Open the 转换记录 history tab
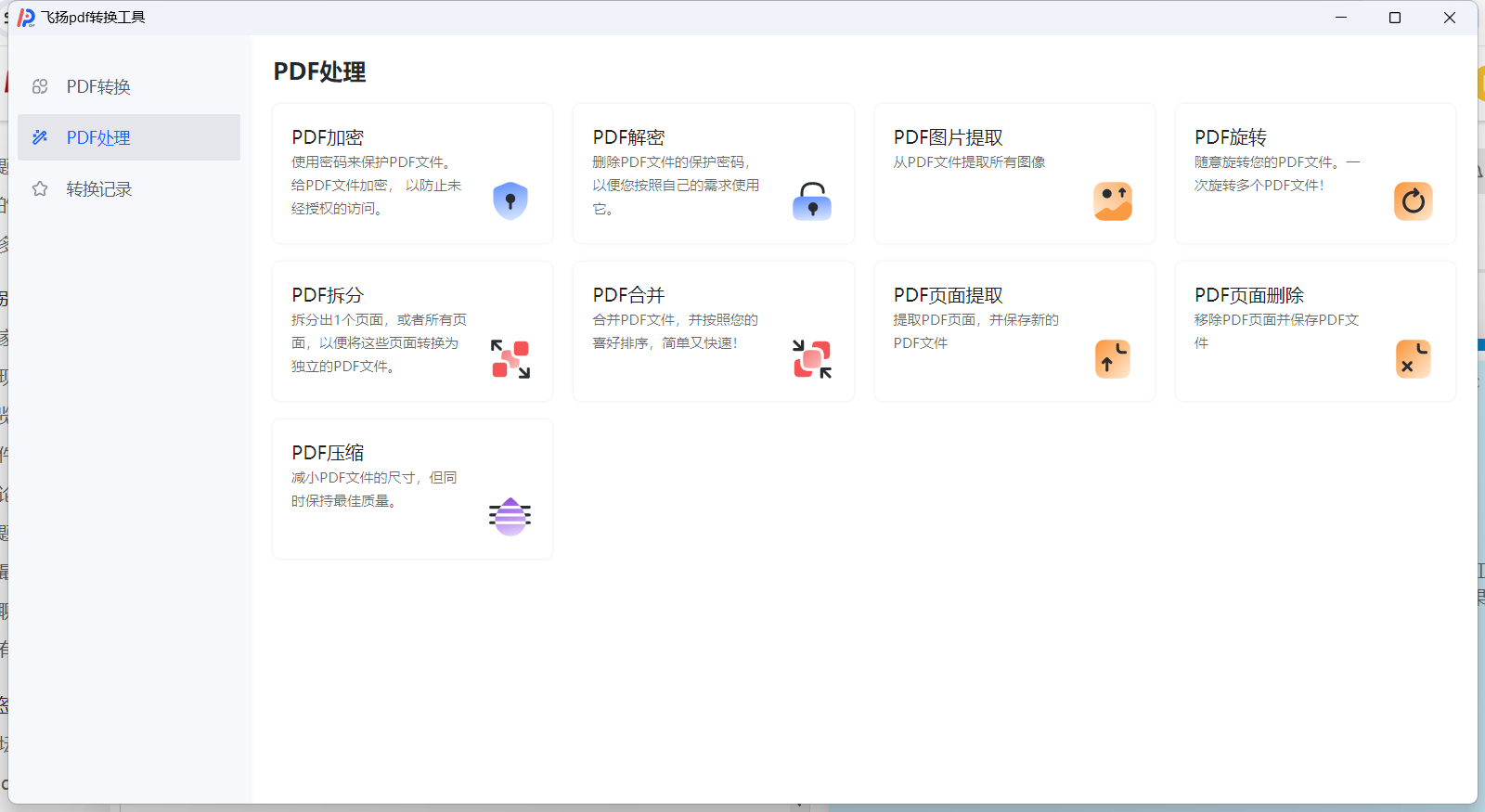 (98, 189)
